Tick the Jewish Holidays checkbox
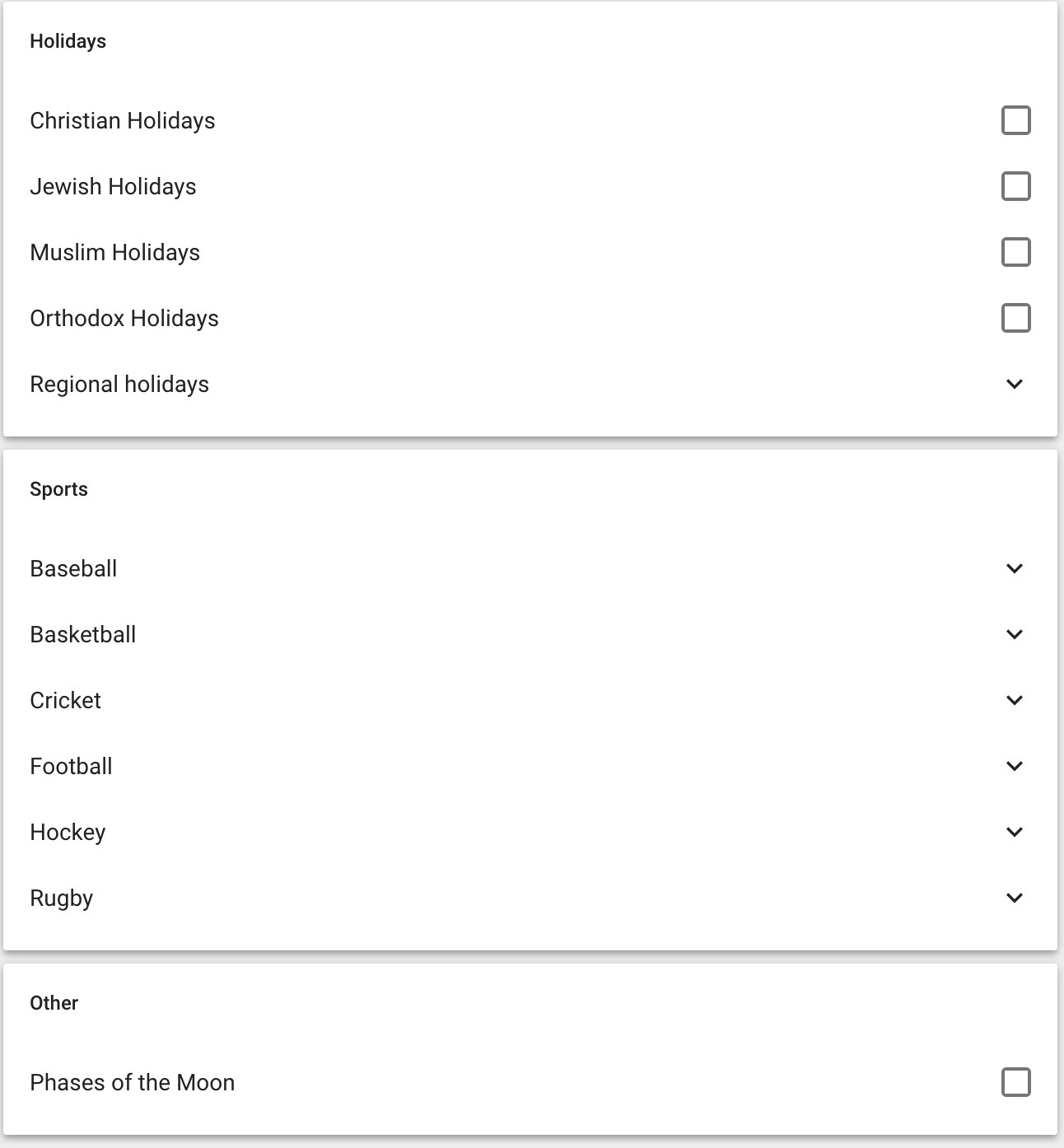The height and width of the screenshot is (1148, 1064). pos(1015,186)
